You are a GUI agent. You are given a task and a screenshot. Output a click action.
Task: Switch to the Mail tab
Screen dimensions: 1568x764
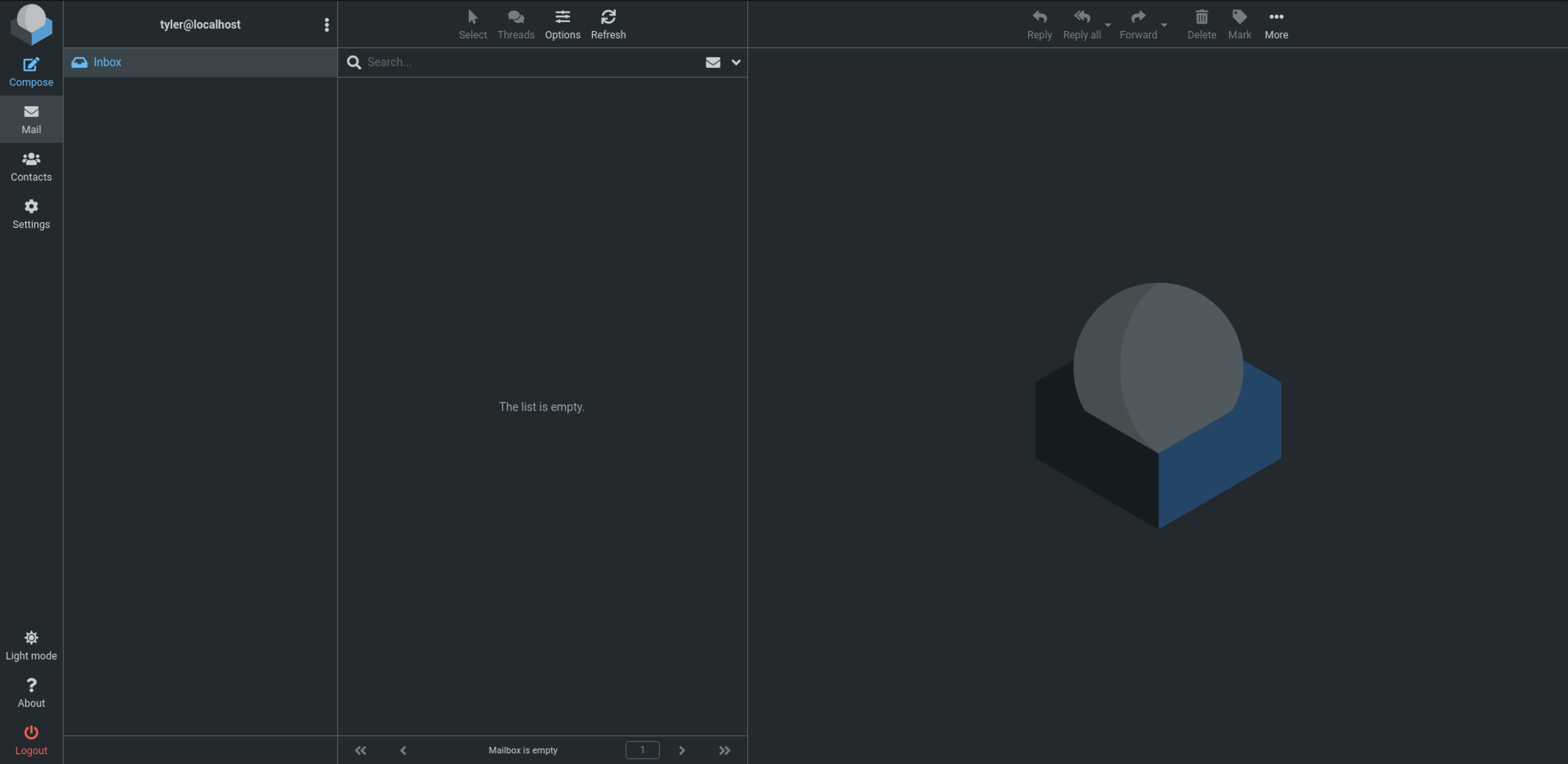[31, 119]
